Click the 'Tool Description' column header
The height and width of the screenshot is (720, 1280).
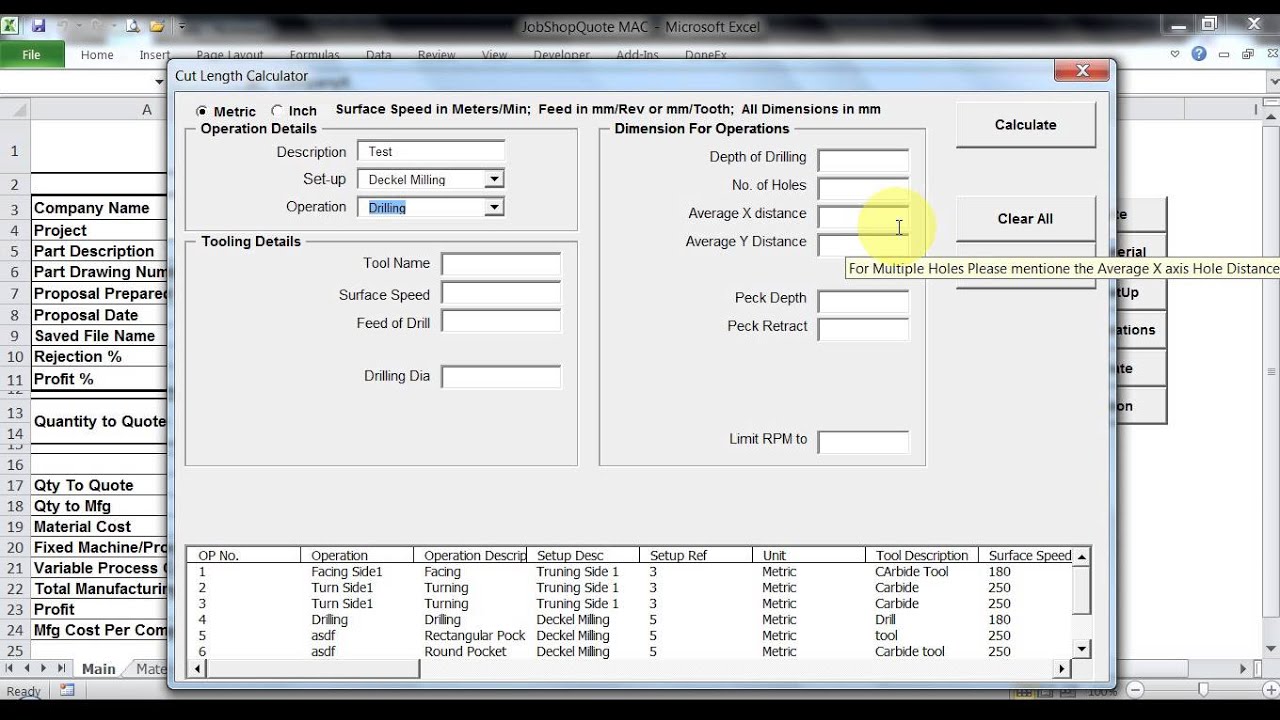pyautogui.click(x=921, y=556)
